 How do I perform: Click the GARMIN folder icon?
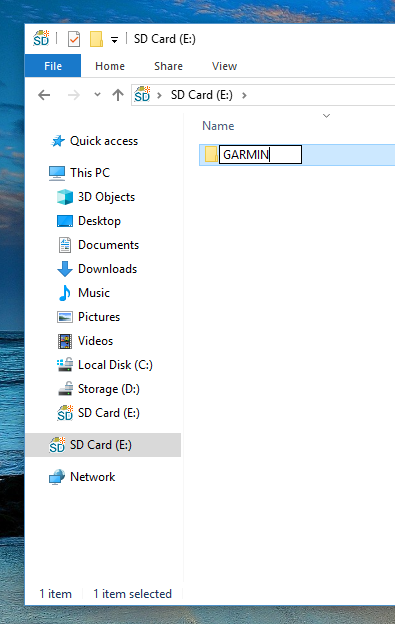pos(211,154)
